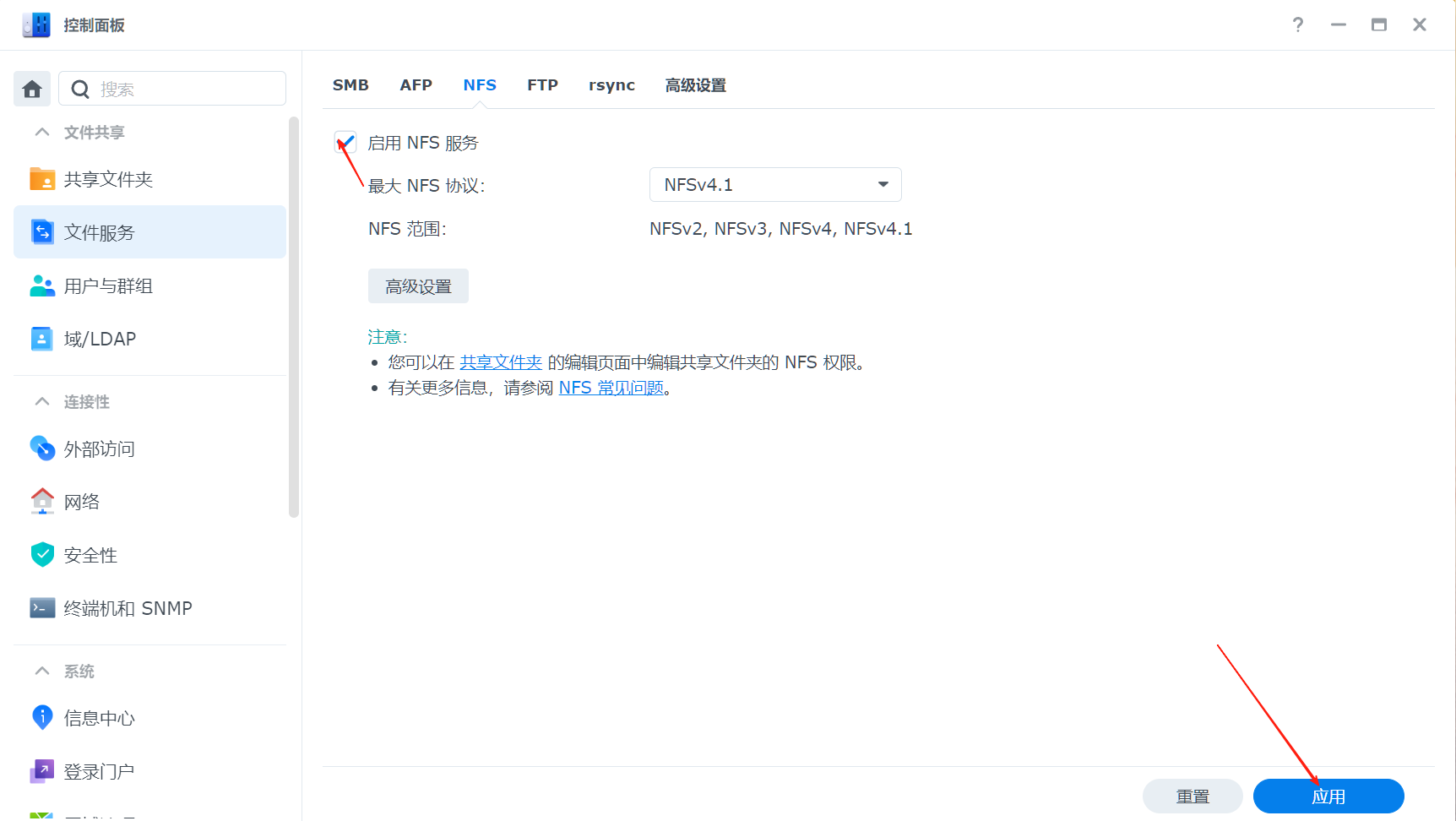1456x821 pixels.
Task: Open the NFS FAQ (NFS 常见问题) link
Action: tap(611, 388)
